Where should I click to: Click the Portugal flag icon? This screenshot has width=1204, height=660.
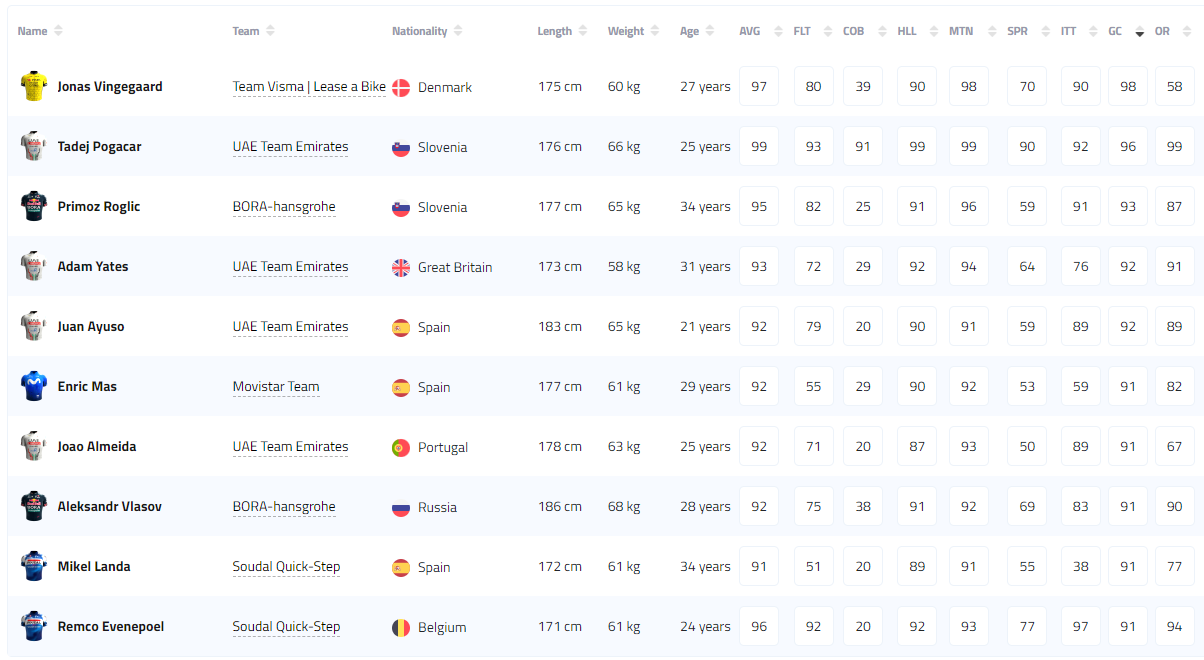pyautogui.click(x=401, y=447)
